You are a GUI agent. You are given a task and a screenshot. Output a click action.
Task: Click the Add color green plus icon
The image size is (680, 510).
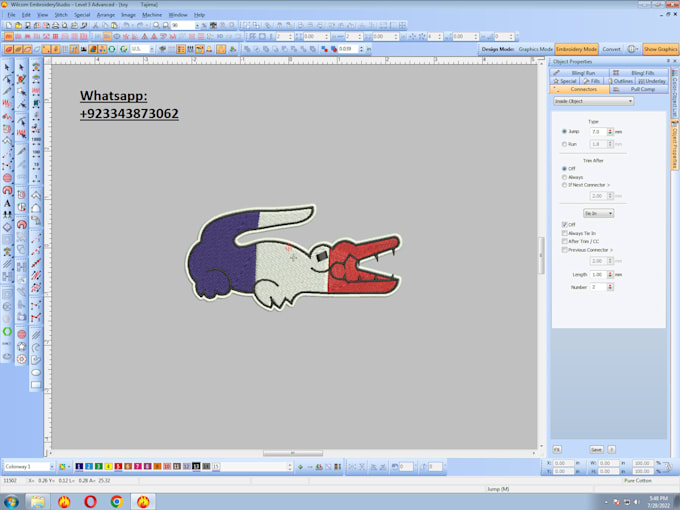pyautogui.click(x=300, y=467)
